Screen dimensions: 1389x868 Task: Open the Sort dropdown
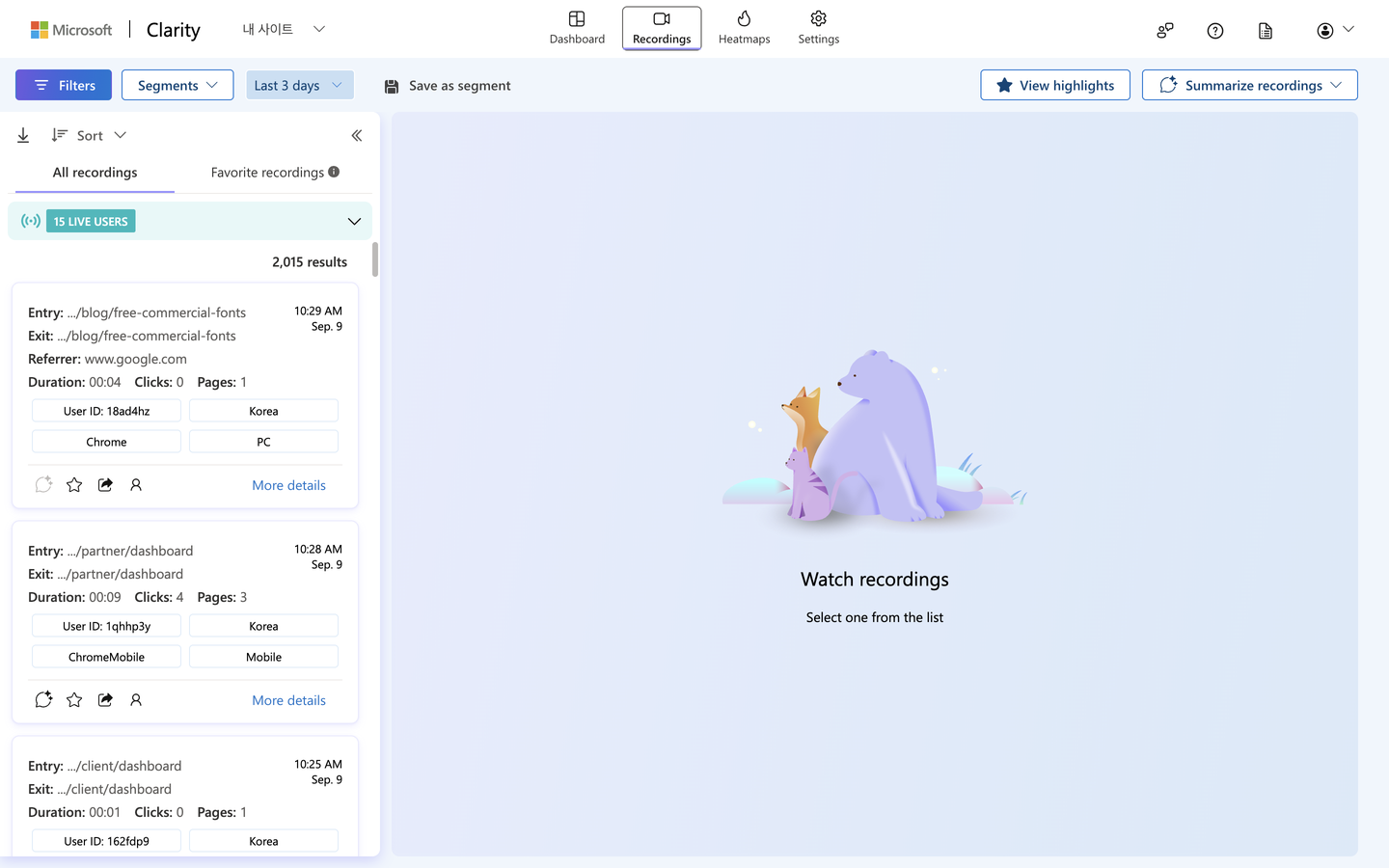click(x=89, y=136)
